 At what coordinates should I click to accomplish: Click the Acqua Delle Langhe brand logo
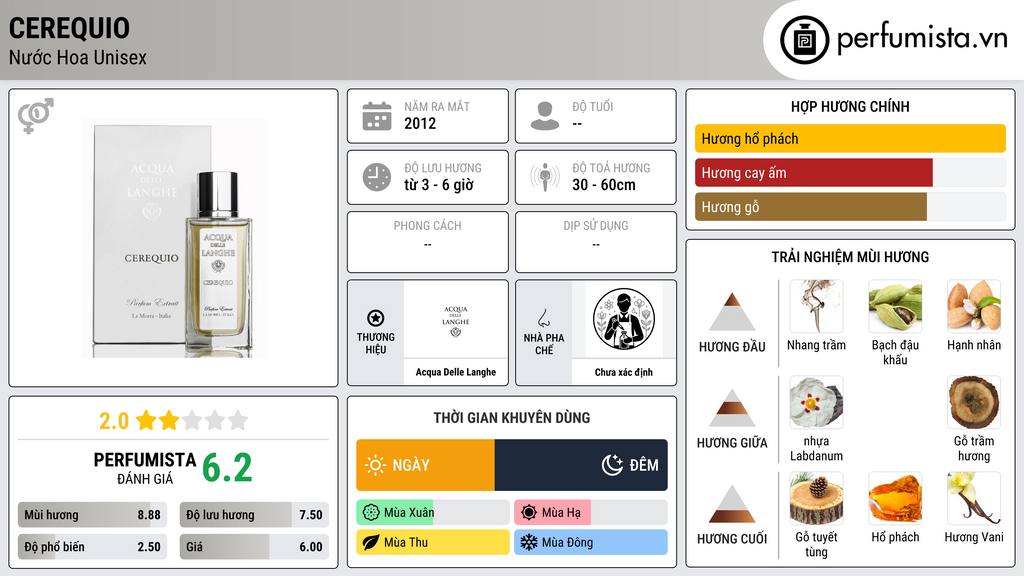[x=456, y=321]
